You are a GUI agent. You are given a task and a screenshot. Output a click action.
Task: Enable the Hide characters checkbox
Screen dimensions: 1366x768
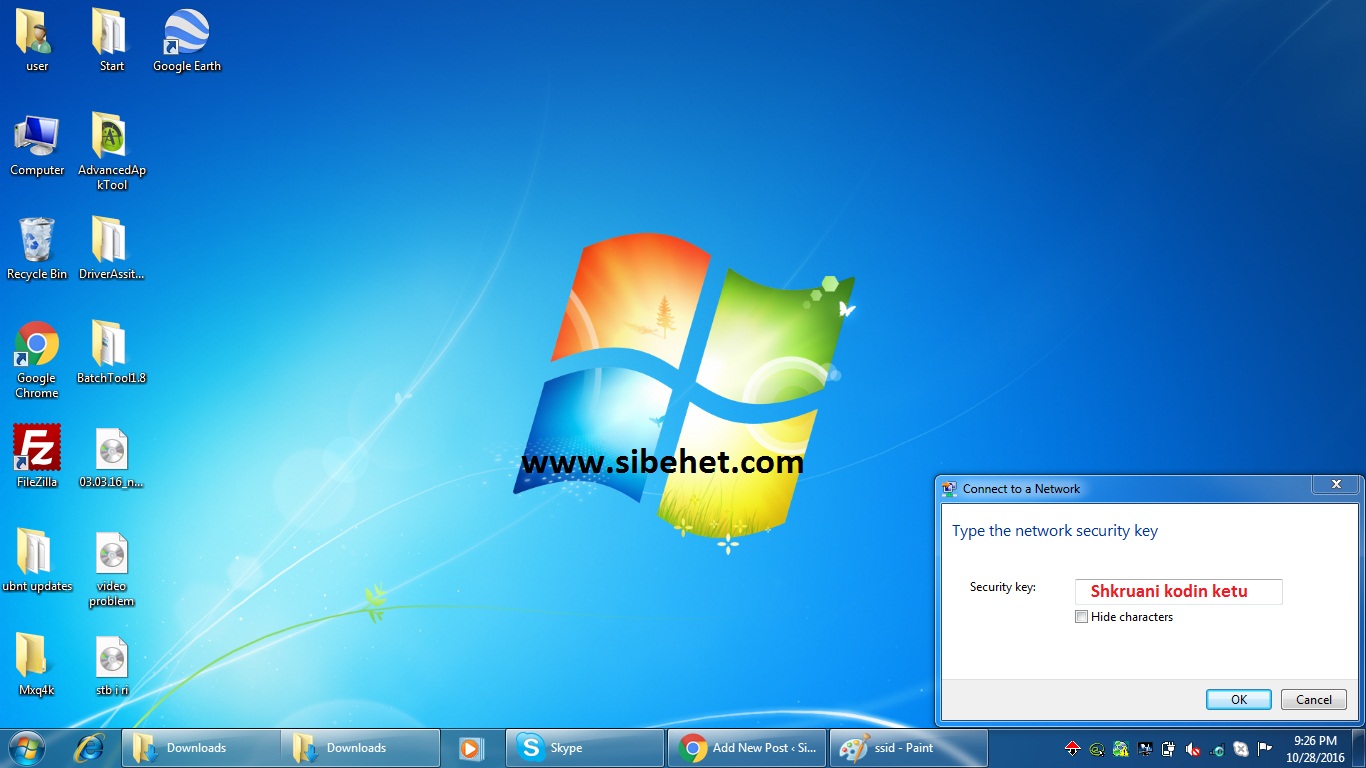(1081, 617)
